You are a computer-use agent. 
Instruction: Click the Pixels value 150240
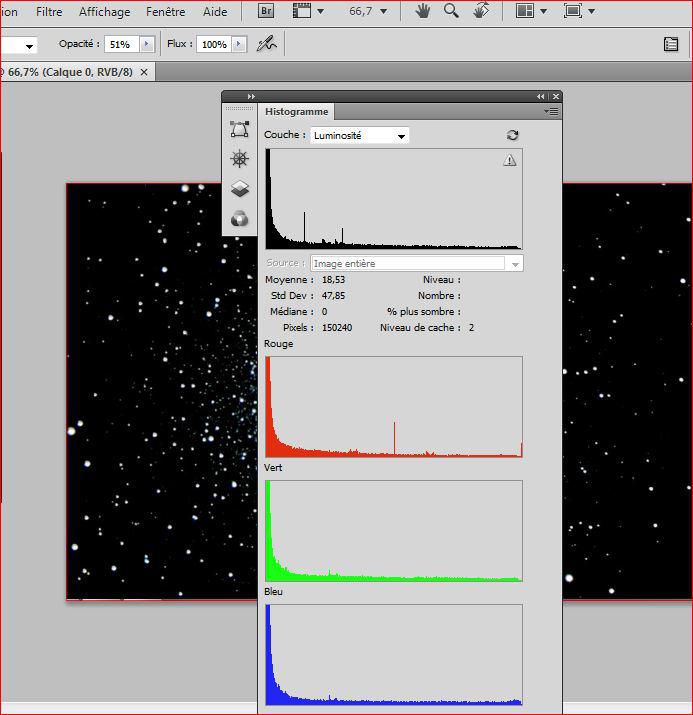(337, 327)
